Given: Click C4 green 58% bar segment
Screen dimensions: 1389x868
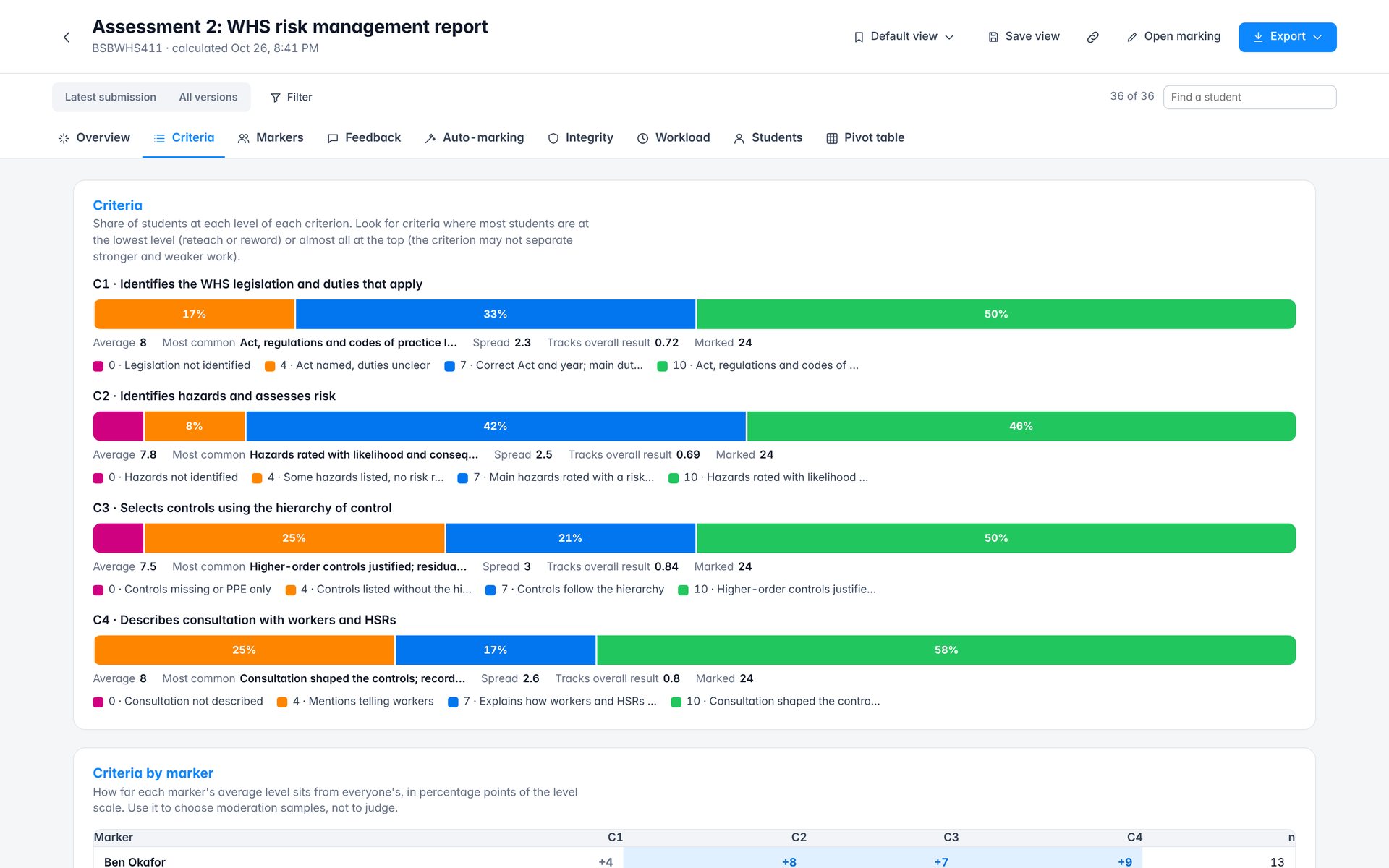Looking at the screenshot, I should pos(946,650).
